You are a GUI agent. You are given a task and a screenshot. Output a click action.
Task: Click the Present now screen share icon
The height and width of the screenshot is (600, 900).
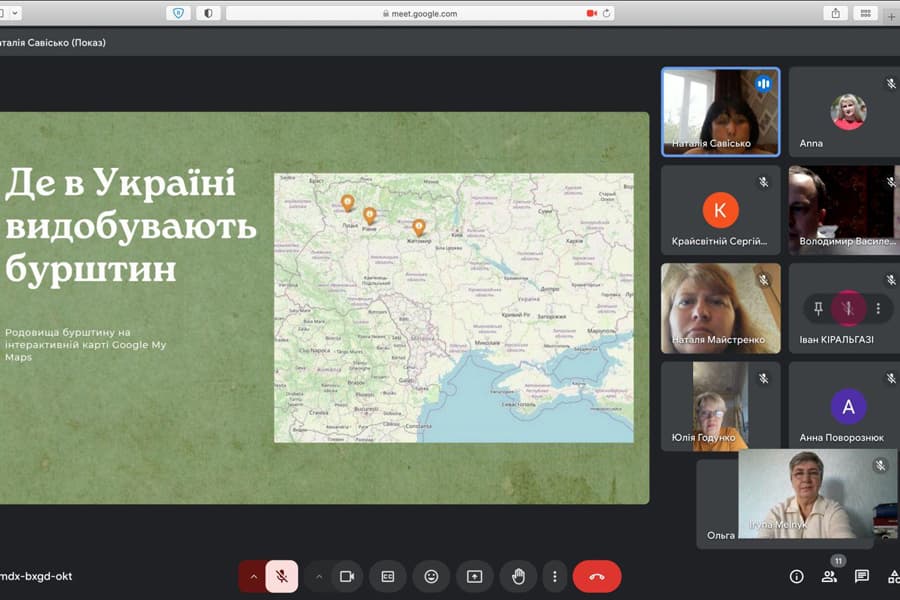pyautogui.click(x=474, y=576)
